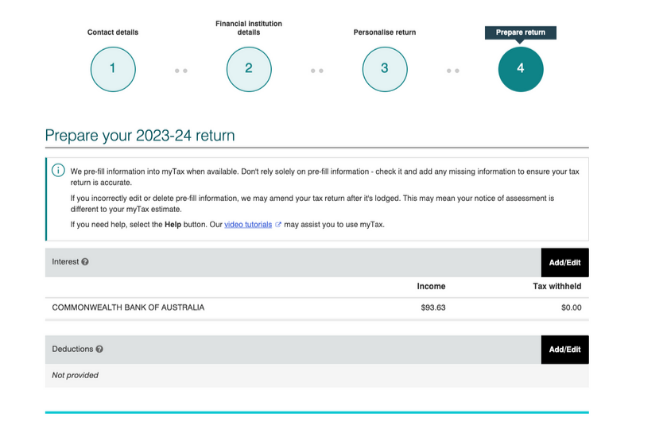The width and height of the screenshot is (650, 428).
Task: Select the step 3 circle
Action: tap(384, 69)
